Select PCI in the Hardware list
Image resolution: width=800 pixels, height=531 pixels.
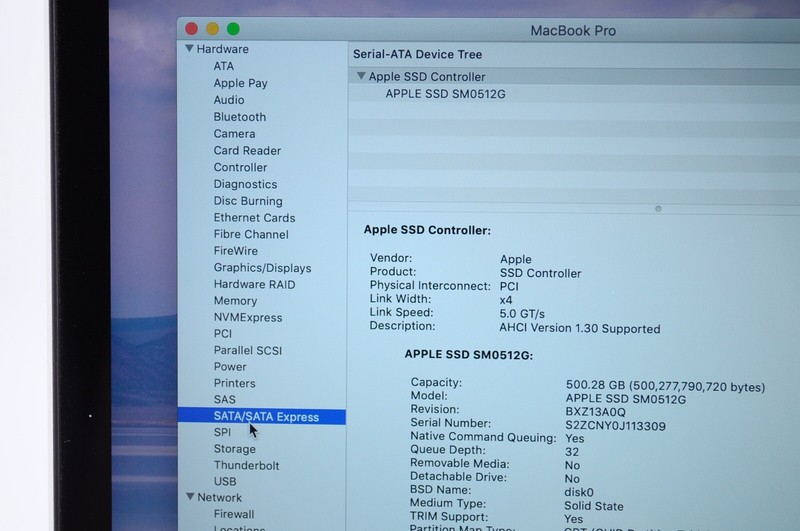click(222, 334)
